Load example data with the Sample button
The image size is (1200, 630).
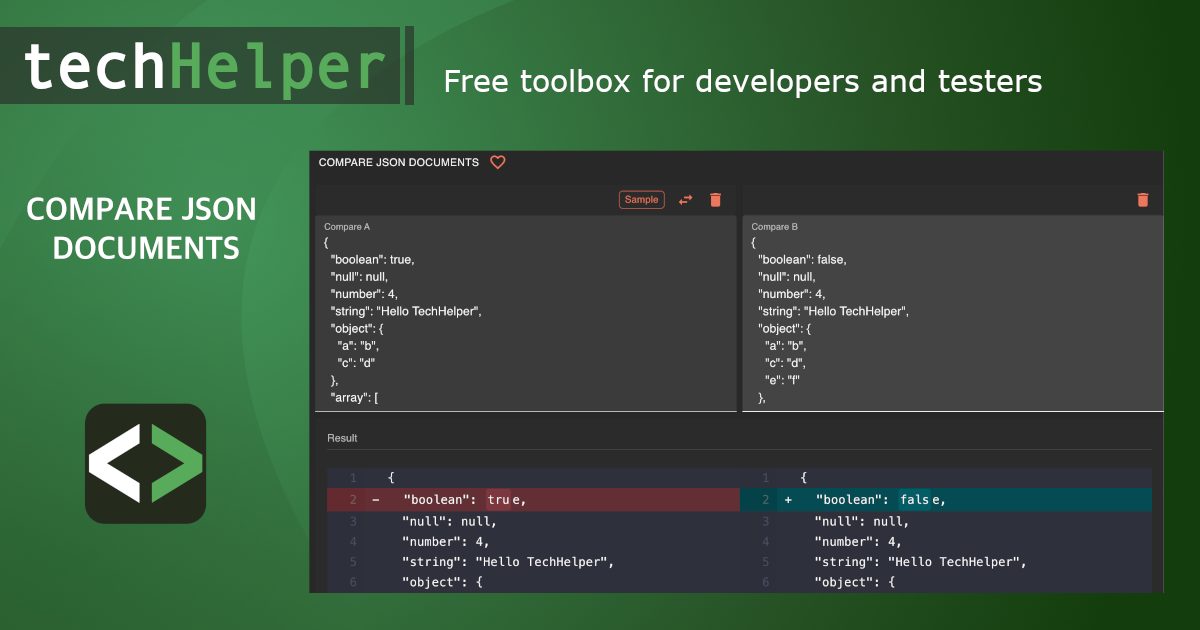pos(641,200)
